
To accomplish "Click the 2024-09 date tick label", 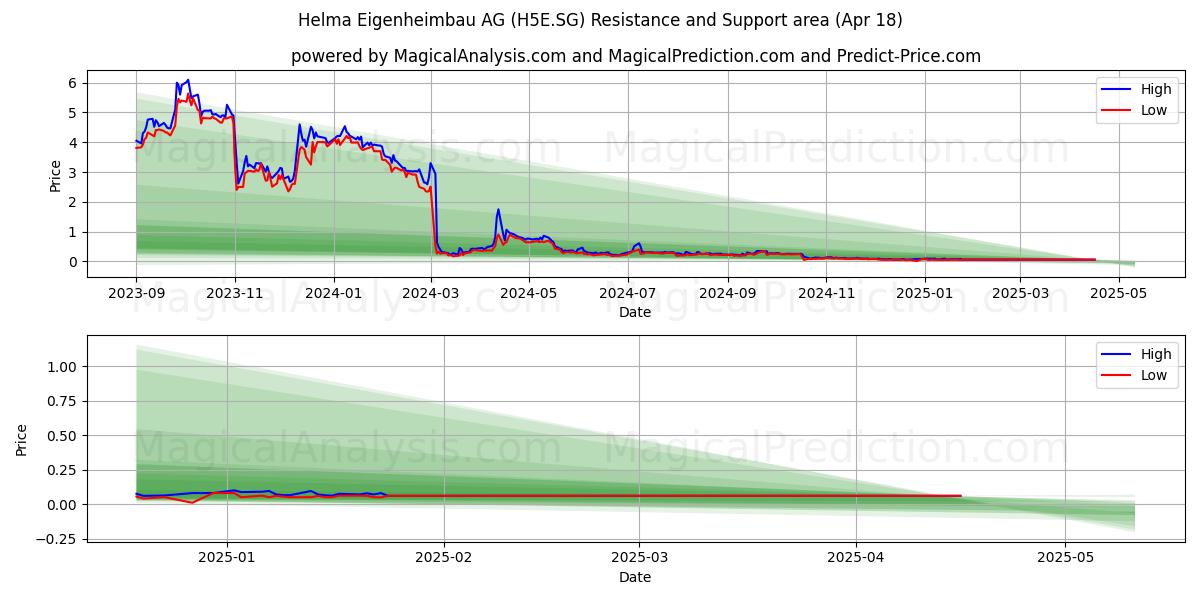I will coord(728,293).
